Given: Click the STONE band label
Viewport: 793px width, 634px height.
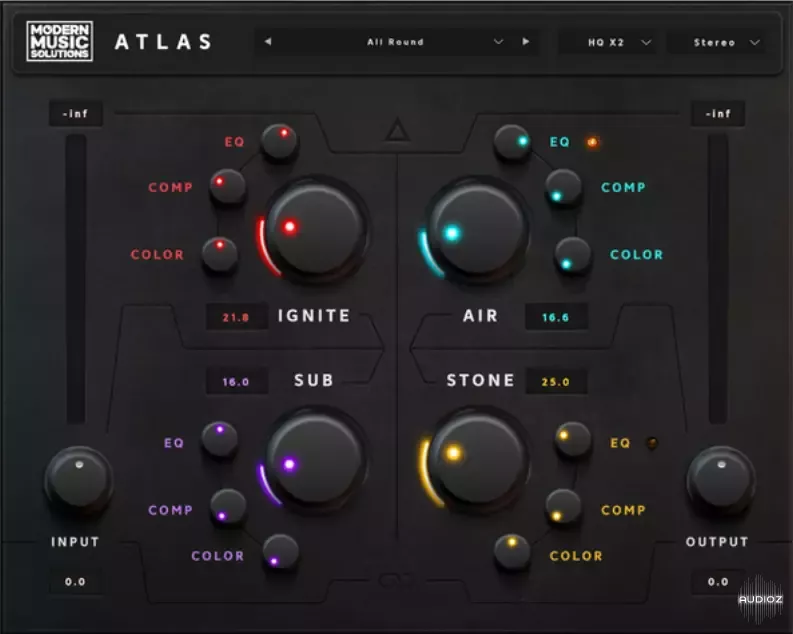Looking at the screenshot, I should [x=481, y=381].
